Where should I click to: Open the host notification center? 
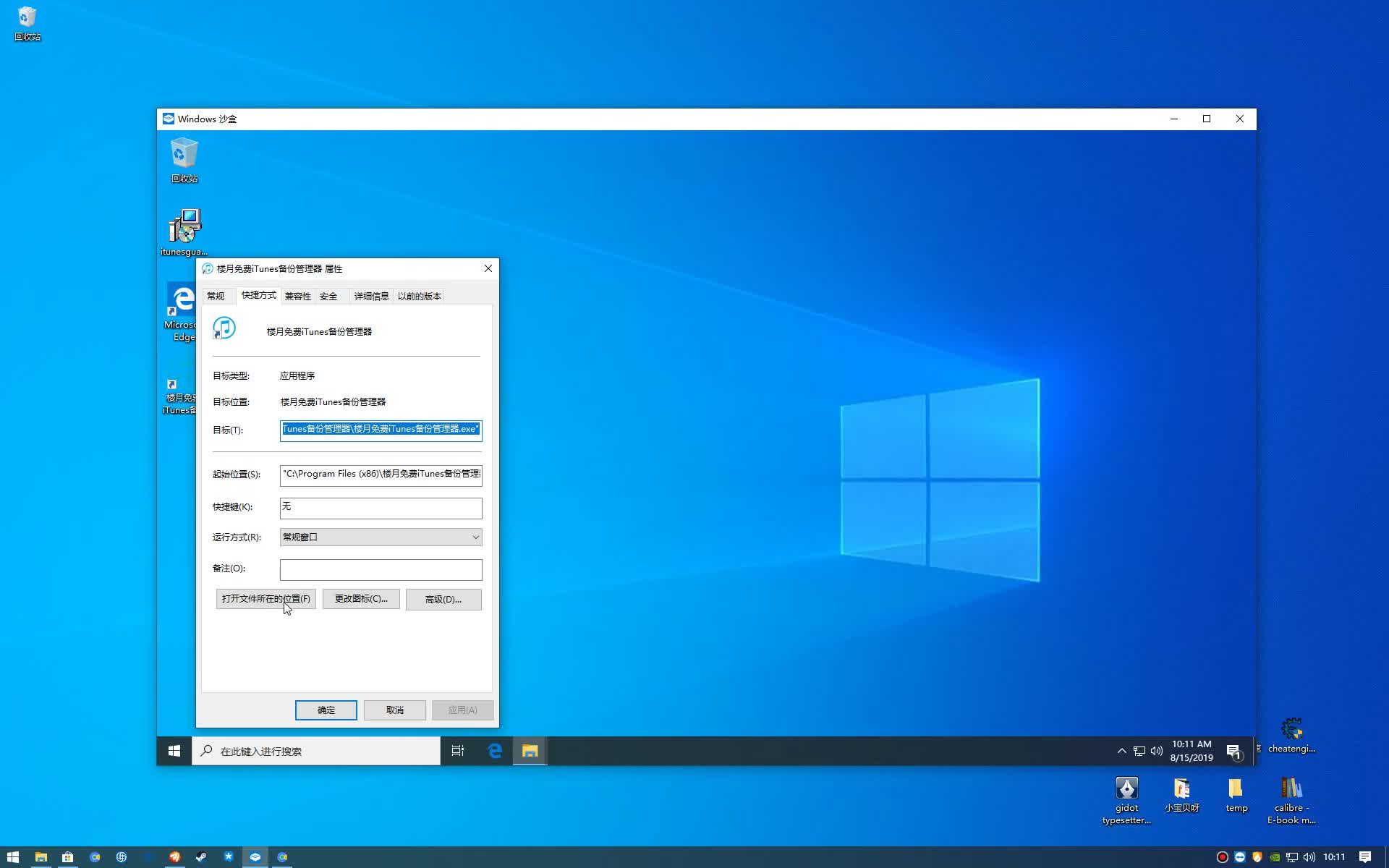point(1365,857)
